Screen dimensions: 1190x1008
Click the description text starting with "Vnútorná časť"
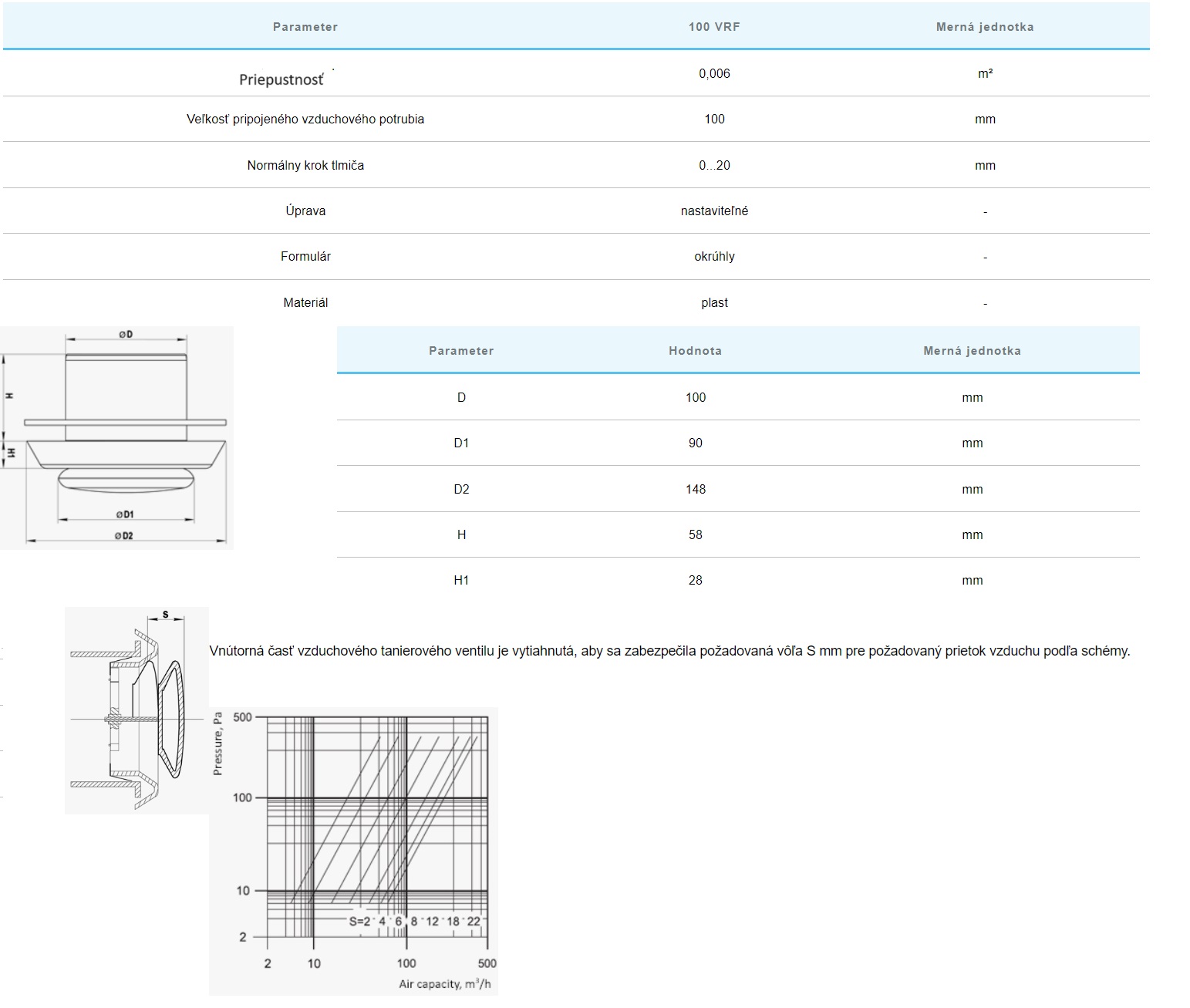click(669, 651)
